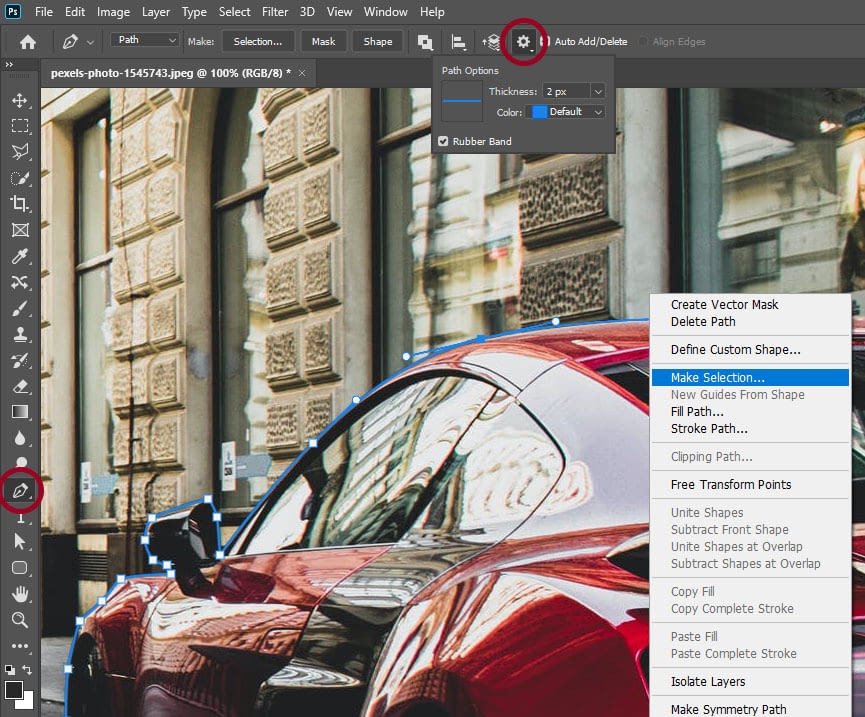Image resolution: width=865 pixels, height=717 pixels.
Task: Select the Eraser tool
Action: tap(20, 387)
